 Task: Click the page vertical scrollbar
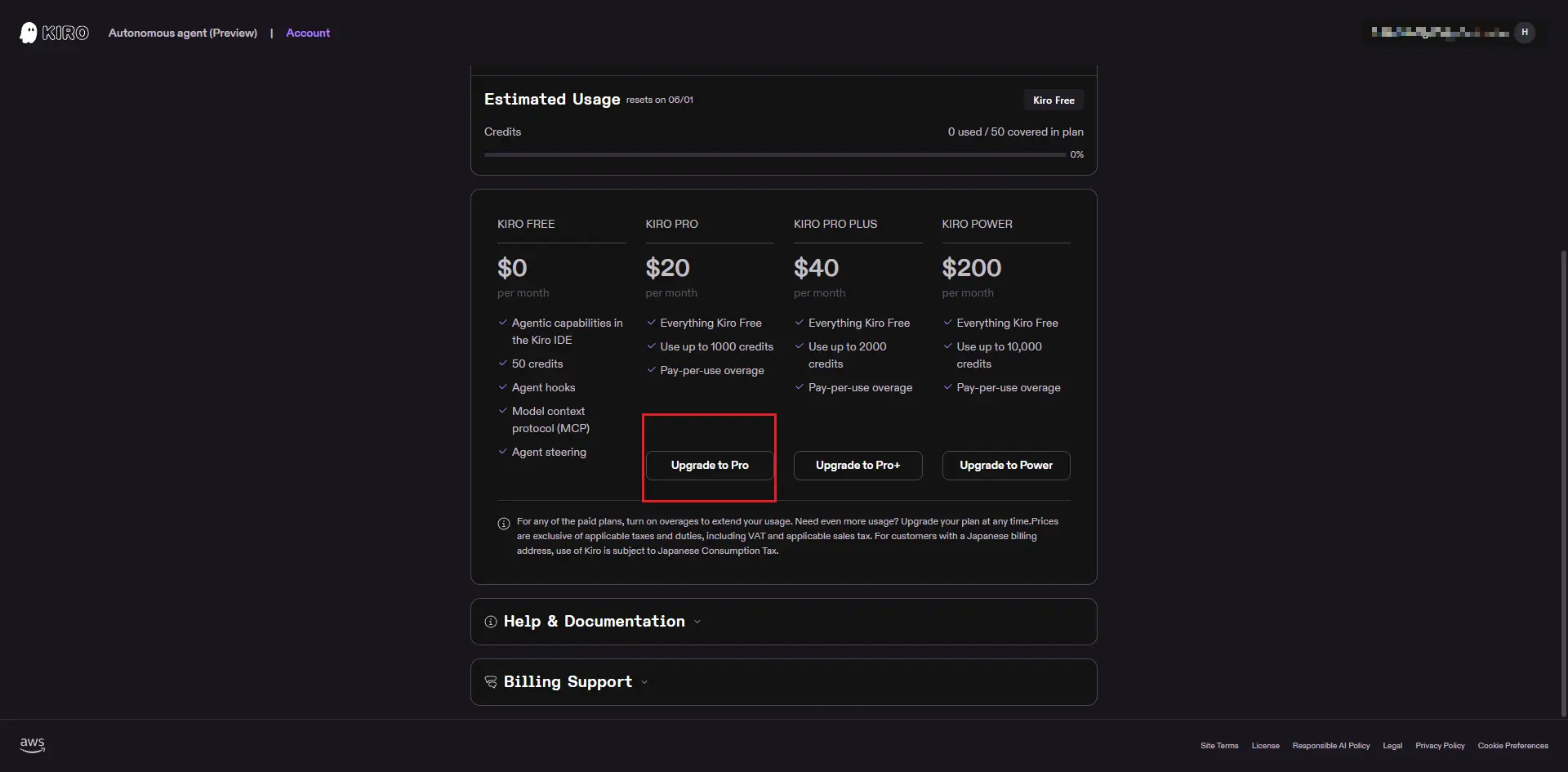1563,482
